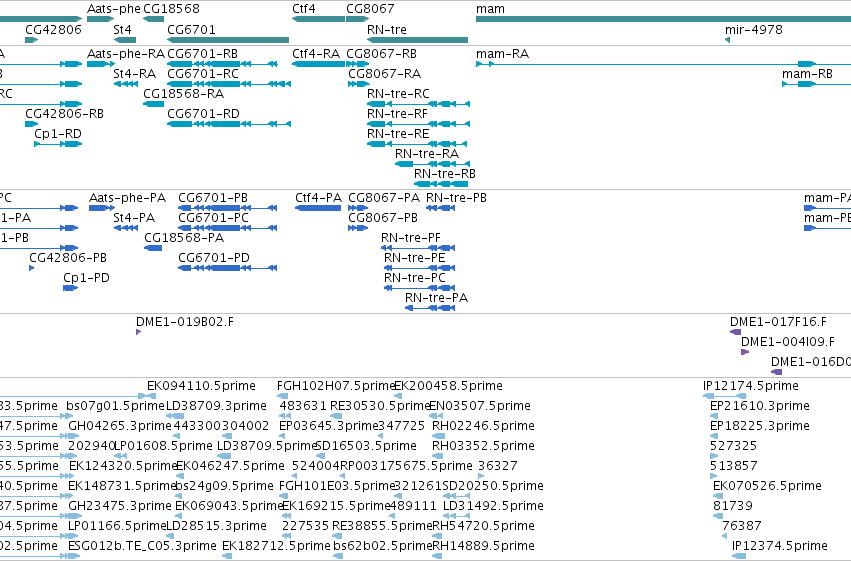Select the 'Aats-phe-RA' transcript label
This screenshot has width=851, height=561.
click(x=125, y=54)
